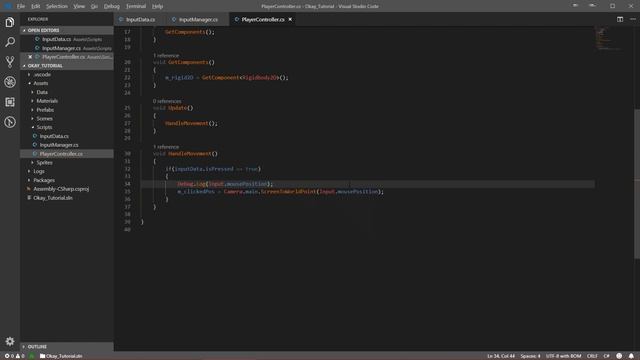The image size is (640, 360).
Task: Click the HandleMovement() call inside Update
Action: [191, 123]
